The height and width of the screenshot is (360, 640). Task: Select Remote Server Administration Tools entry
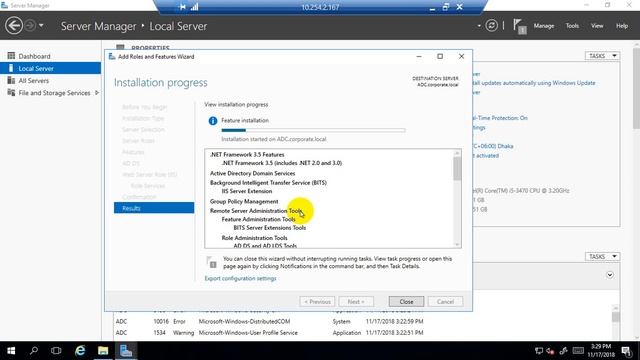(256, 211)
